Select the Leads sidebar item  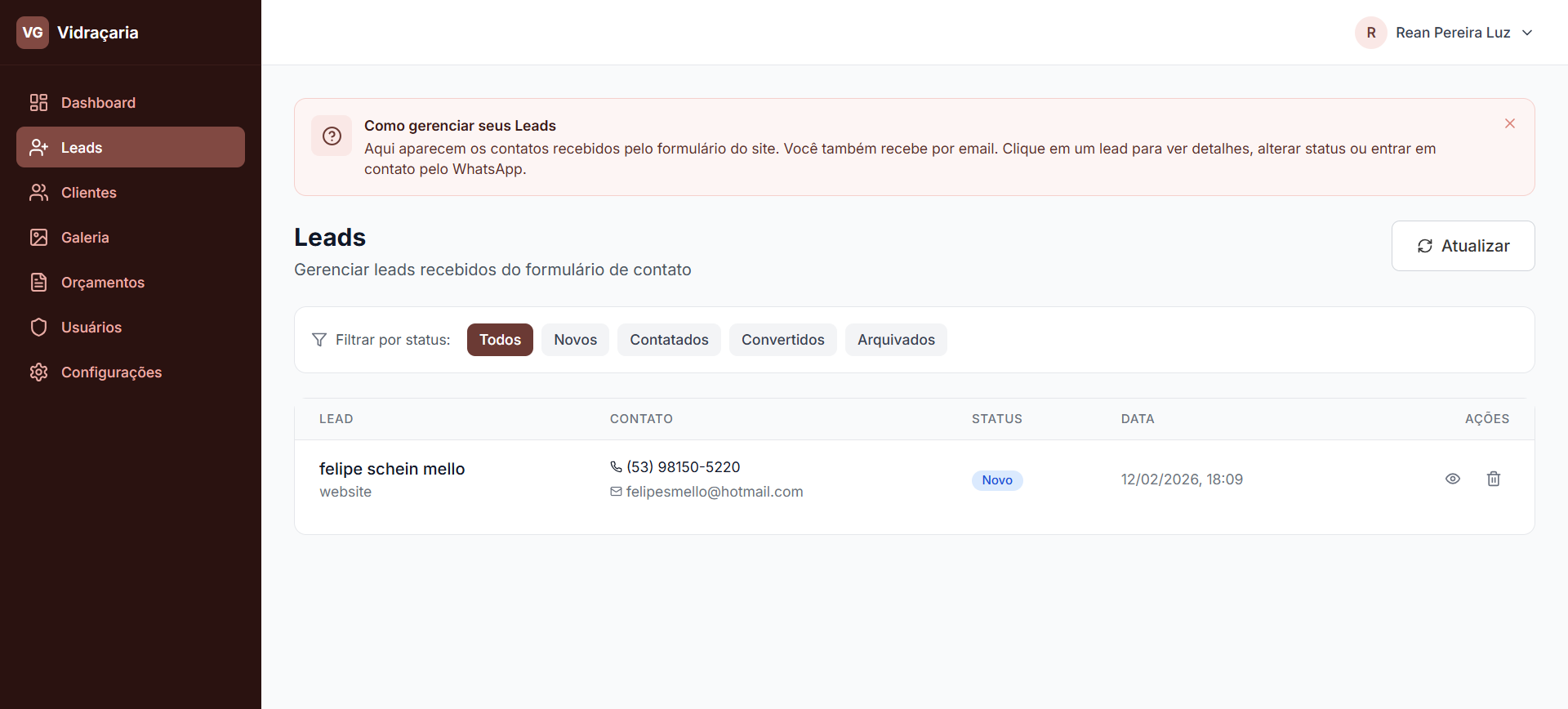point(131,148)
